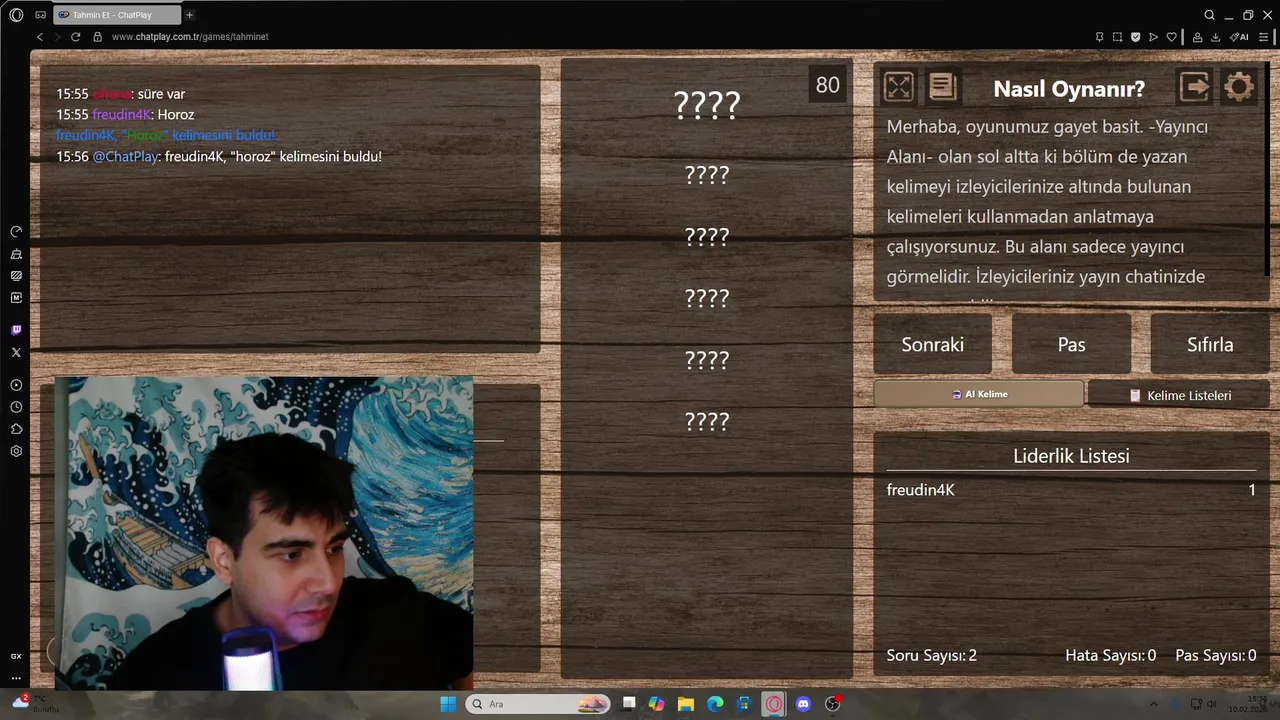Click the chatplay.com.tr address bar
Viewport: 1280px width, 720px height.
coord(190,37)
